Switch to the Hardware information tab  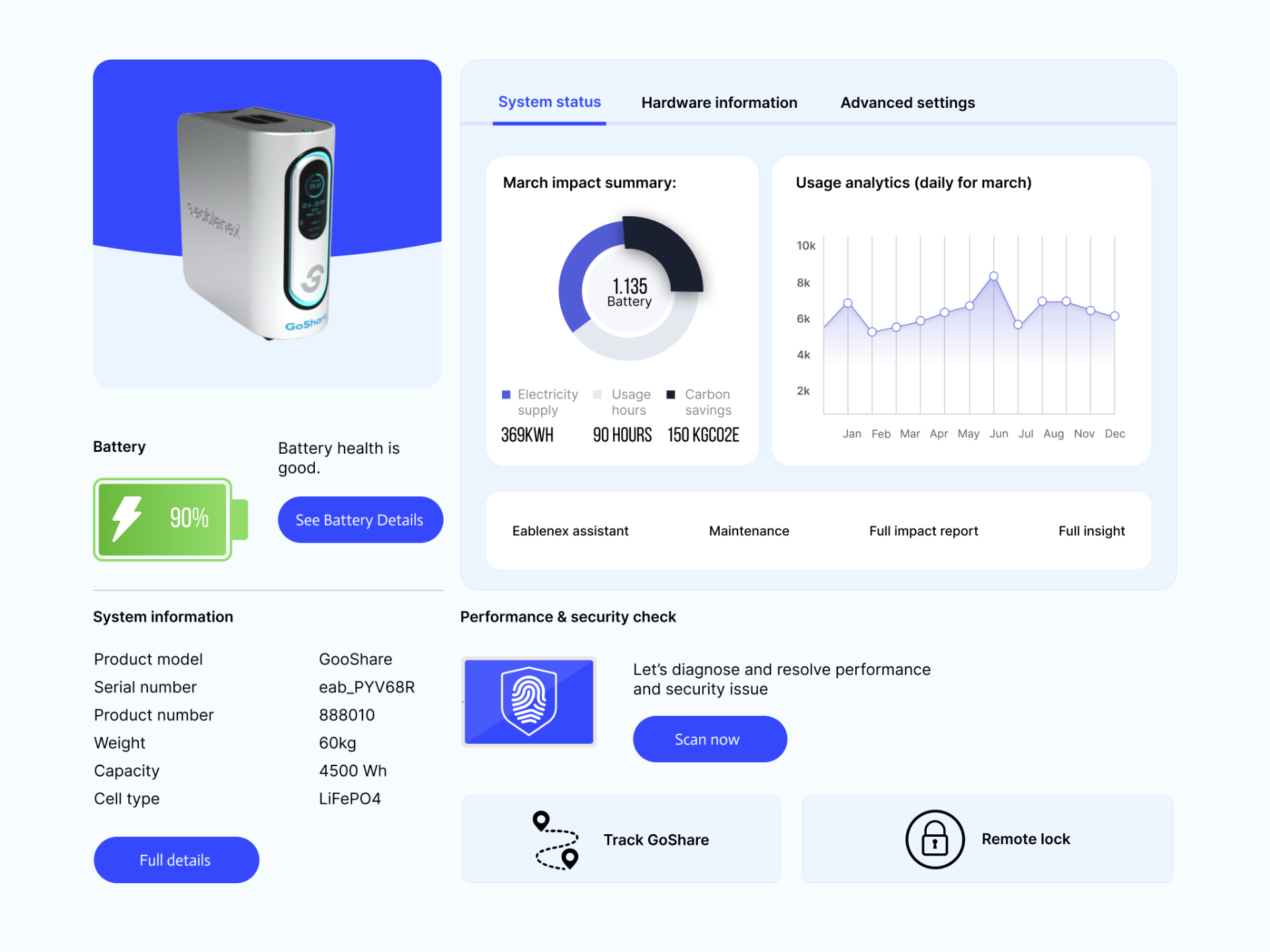click(719, 103)
